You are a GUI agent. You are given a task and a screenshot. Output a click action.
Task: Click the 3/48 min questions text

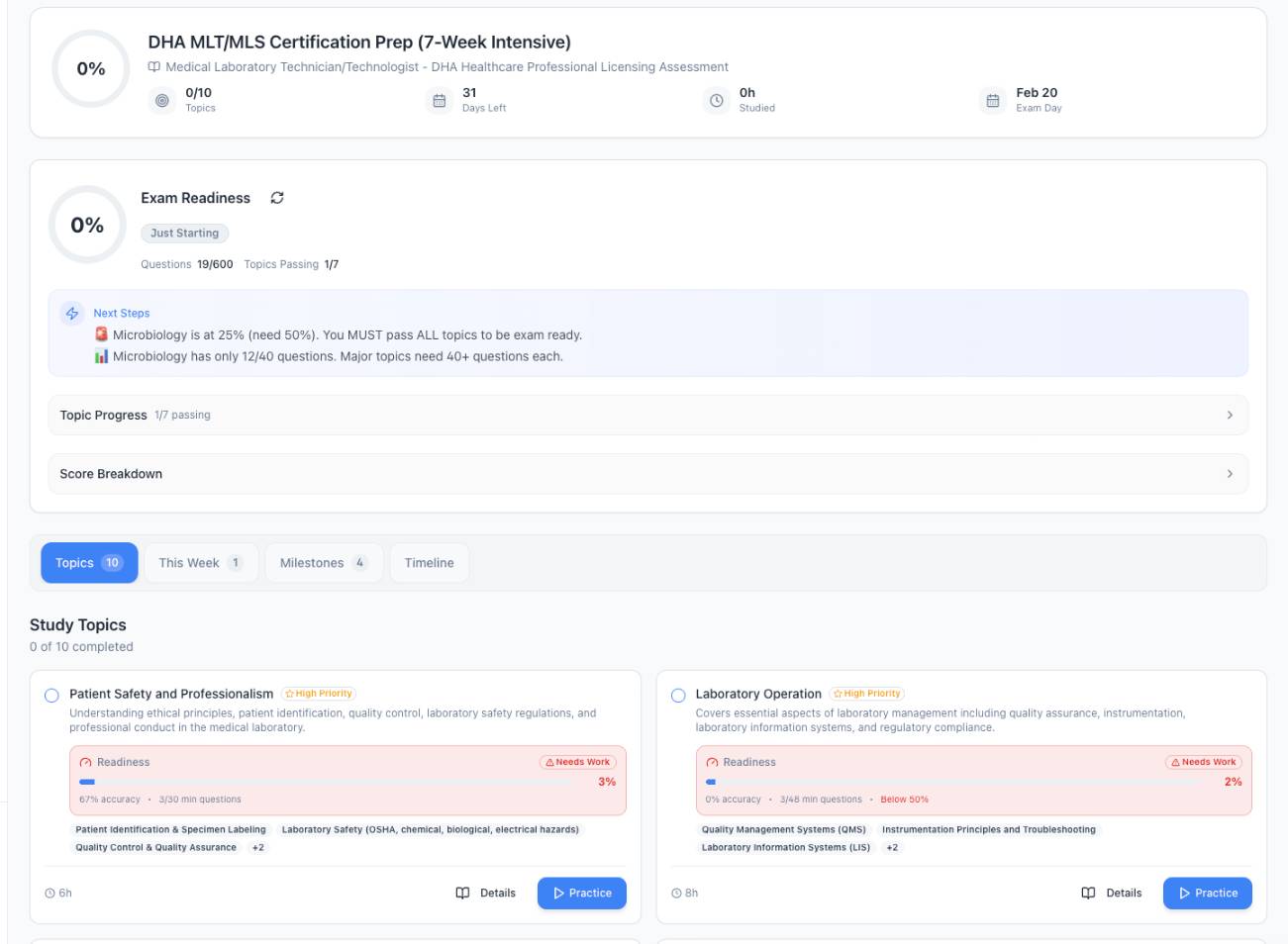pyautogui.click(x=821, y=800)
